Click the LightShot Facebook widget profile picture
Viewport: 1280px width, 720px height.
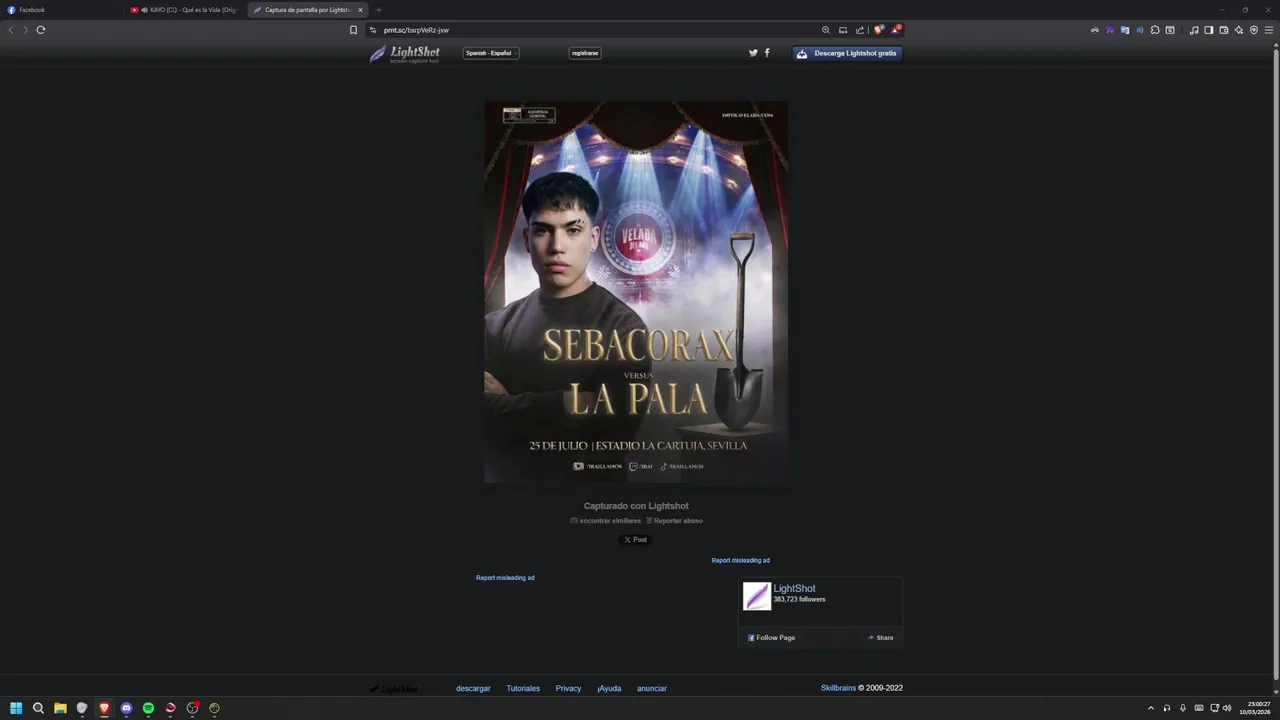[x=757, y=596]
